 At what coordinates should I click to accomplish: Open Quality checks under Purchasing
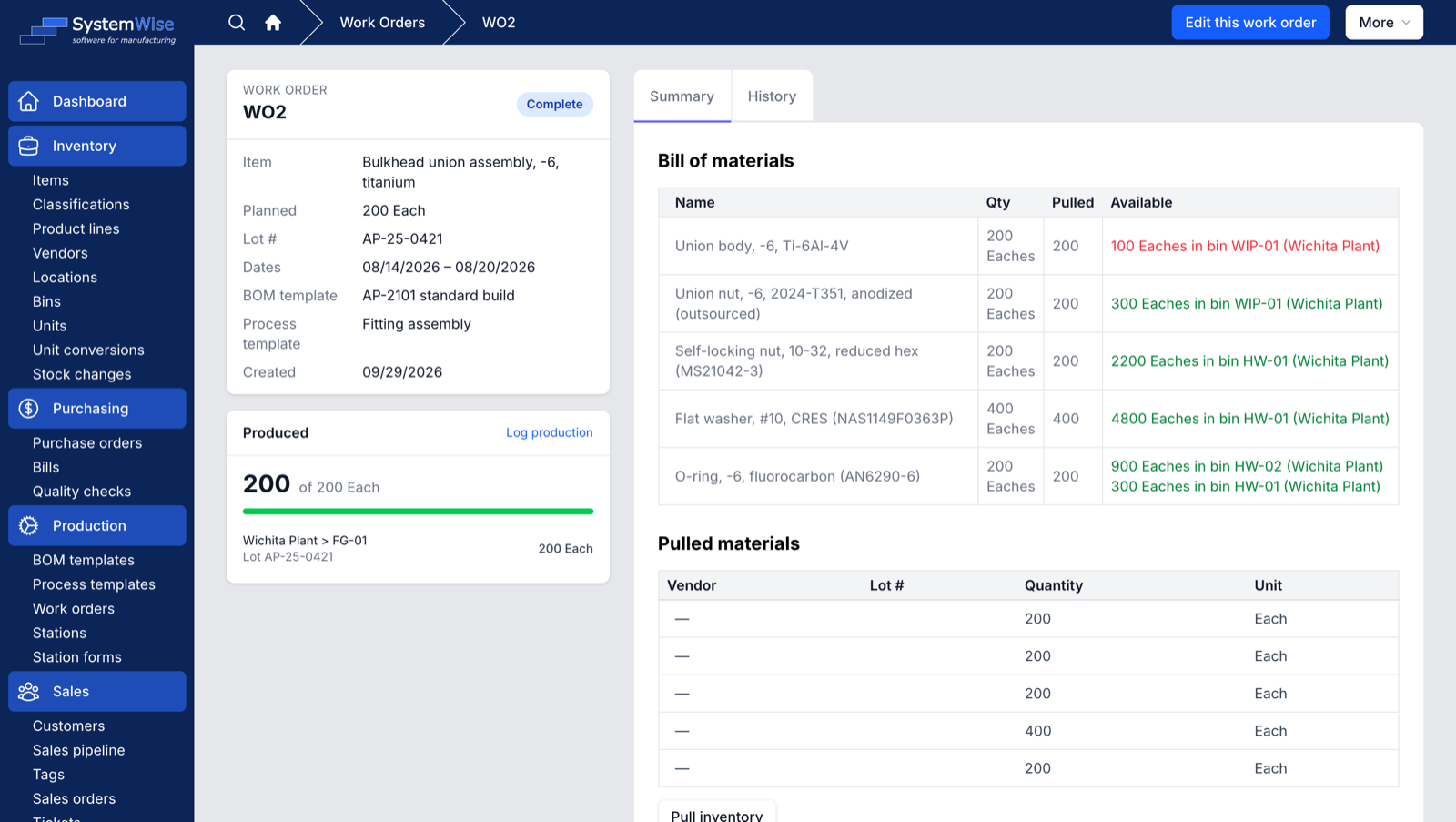(x=82, y=492)
